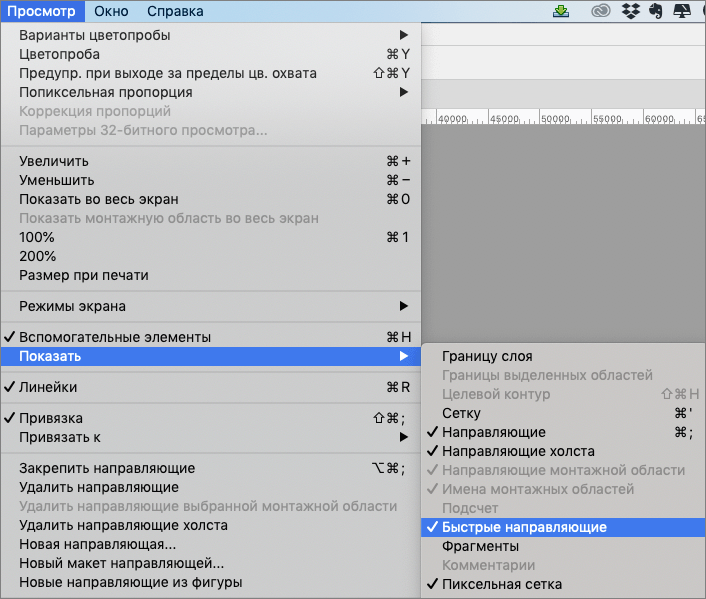Open Новая направляющая... dialog
Screen dimensions: 706x599
pyautogui.click(x=211, y=544)
